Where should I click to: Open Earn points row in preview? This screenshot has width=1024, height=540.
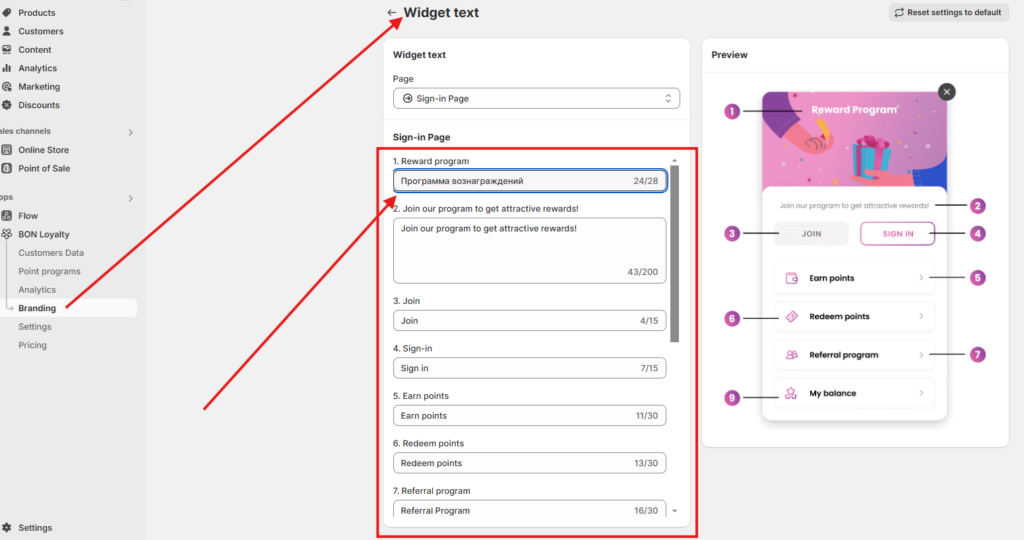[x=853, y=278]
